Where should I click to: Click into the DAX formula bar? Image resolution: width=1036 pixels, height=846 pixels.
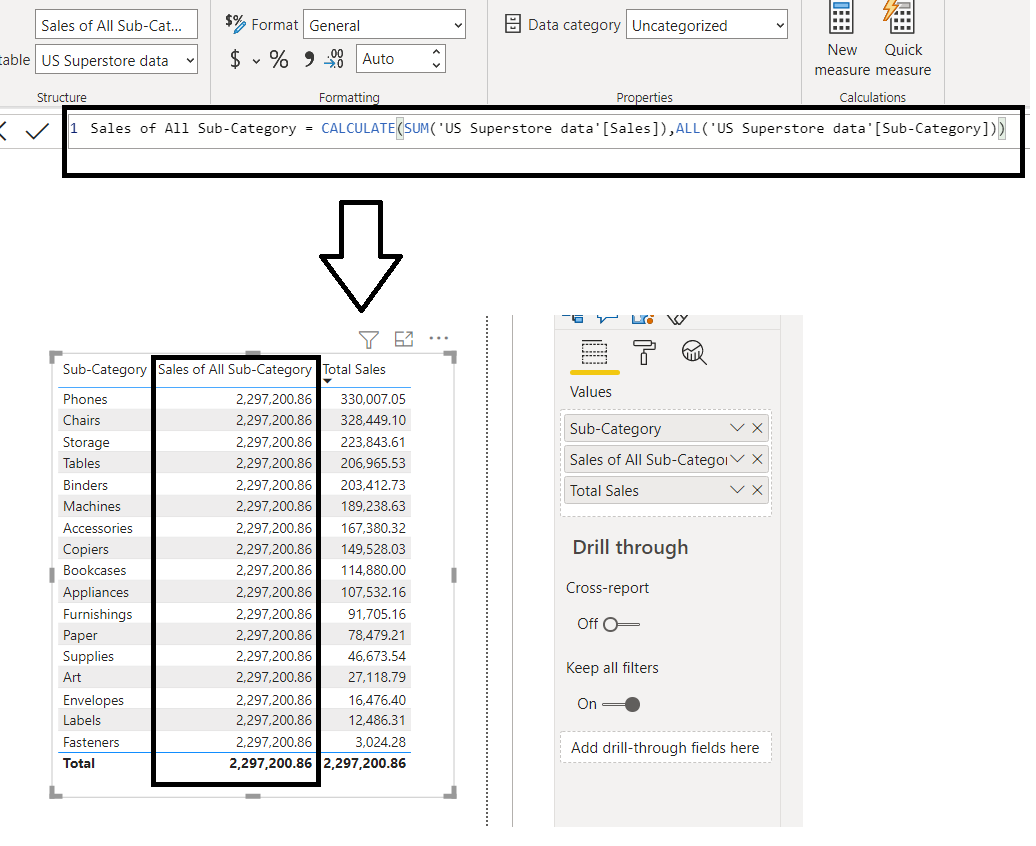542,129
